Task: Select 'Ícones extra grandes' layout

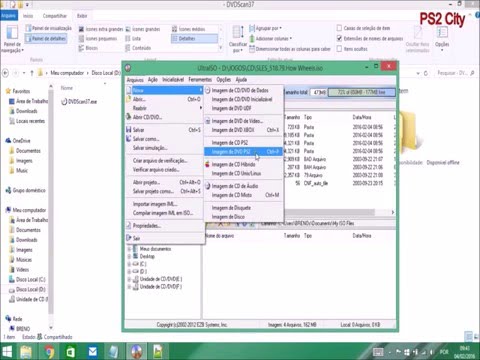Action: pos(101,29)
